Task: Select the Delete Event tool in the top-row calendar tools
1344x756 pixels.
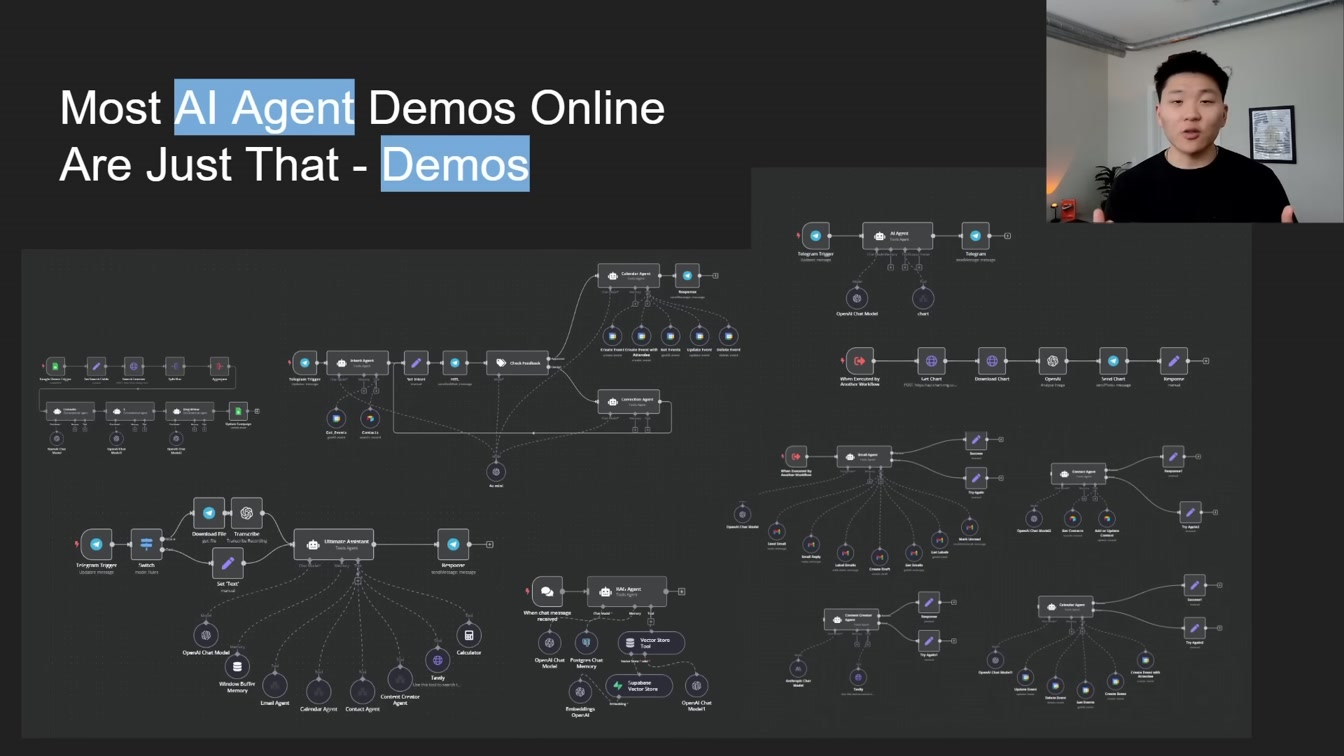Action: click(728, 336)
